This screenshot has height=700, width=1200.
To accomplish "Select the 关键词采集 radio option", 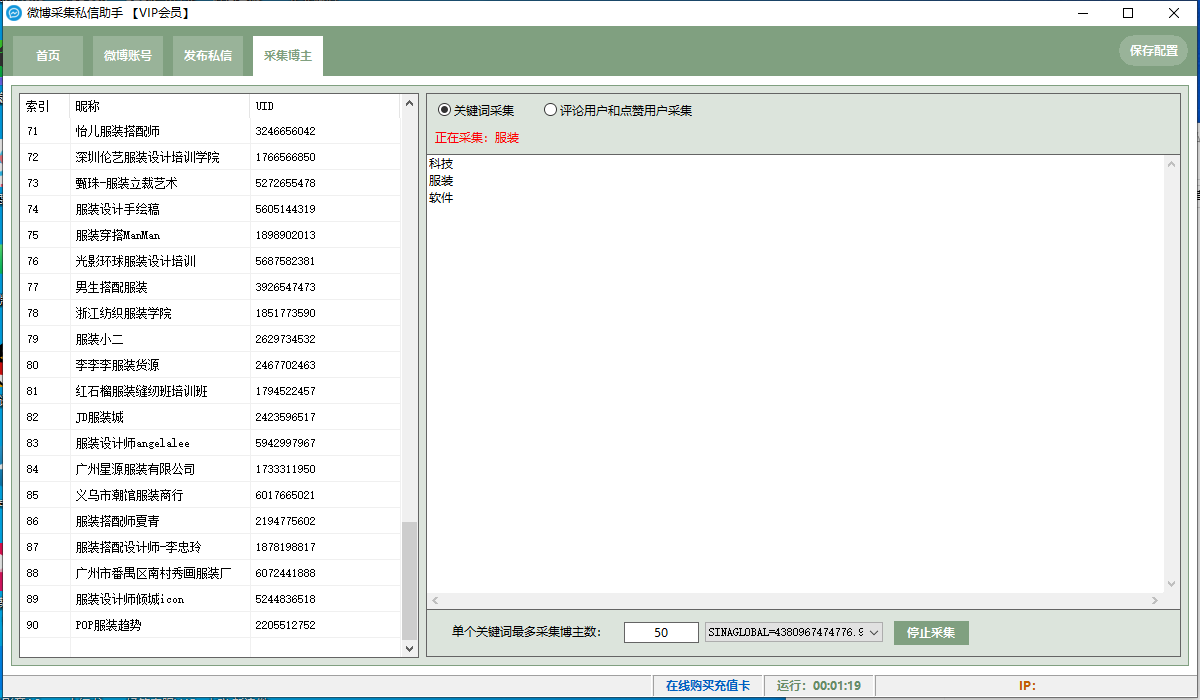I will 445,110.
